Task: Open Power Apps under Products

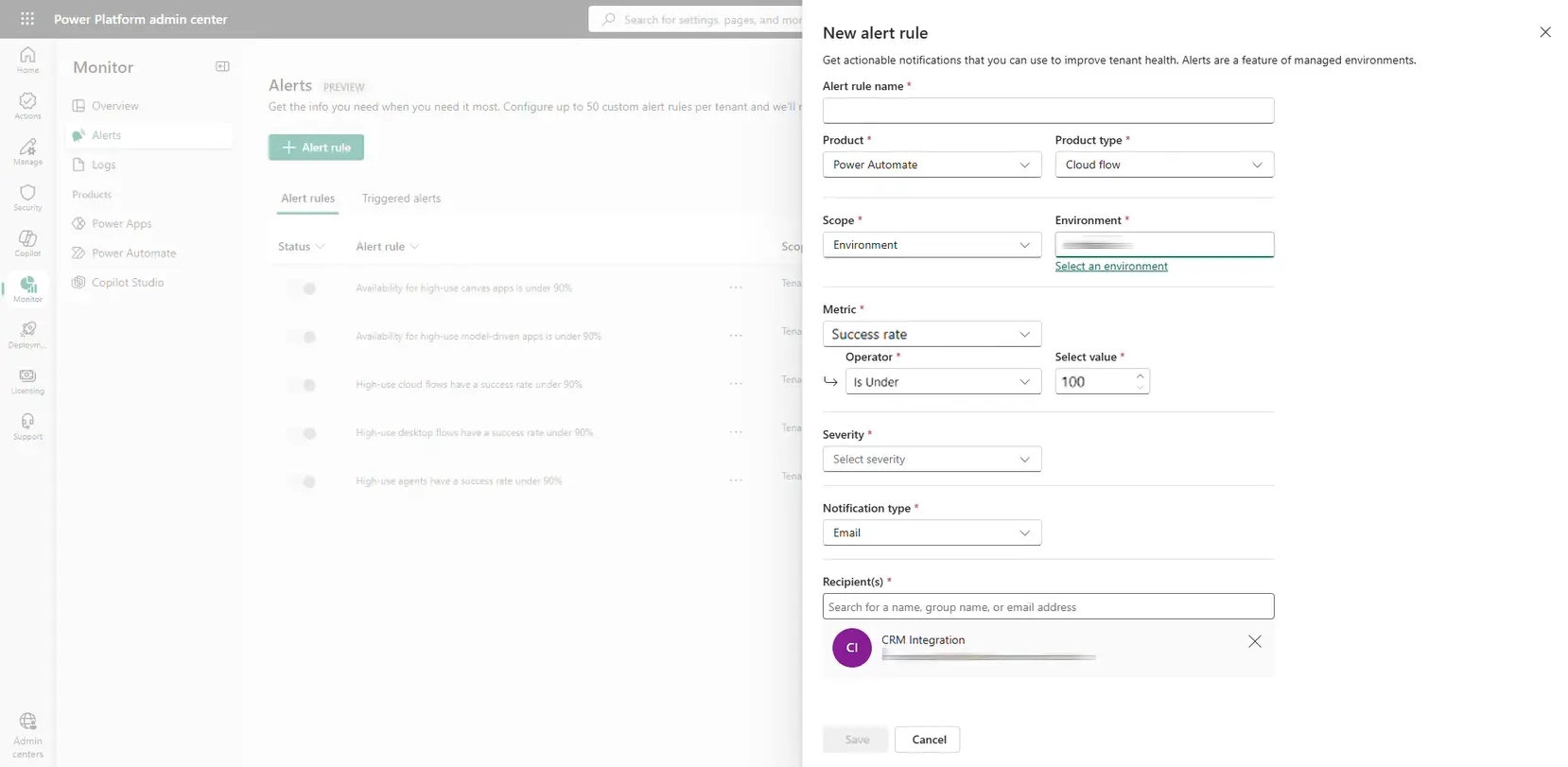Action: pyautogui.click(x=149, y=224)
